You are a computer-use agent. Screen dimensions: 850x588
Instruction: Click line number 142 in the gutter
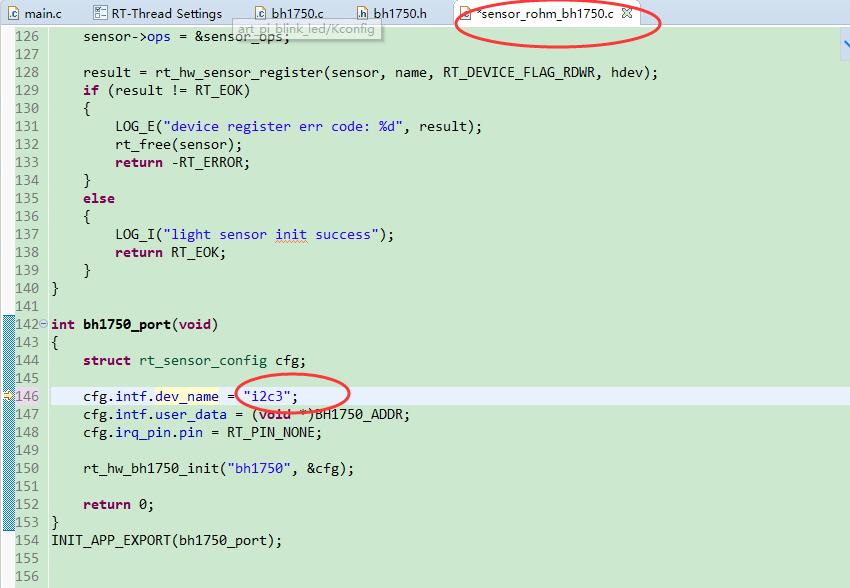pos(27,324)
